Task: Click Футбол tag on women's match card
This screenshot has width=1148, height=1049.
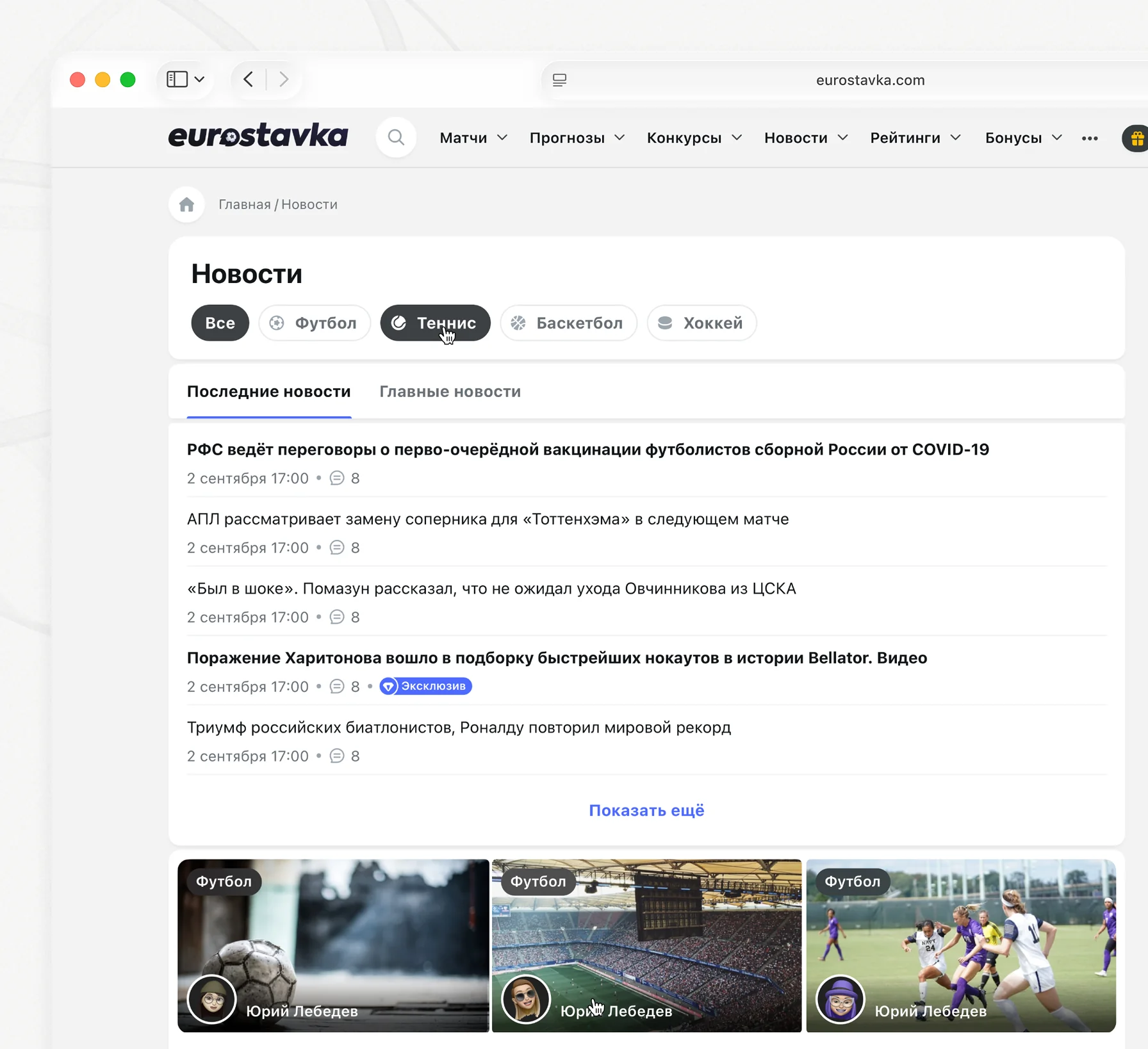Action: (853, 882)
